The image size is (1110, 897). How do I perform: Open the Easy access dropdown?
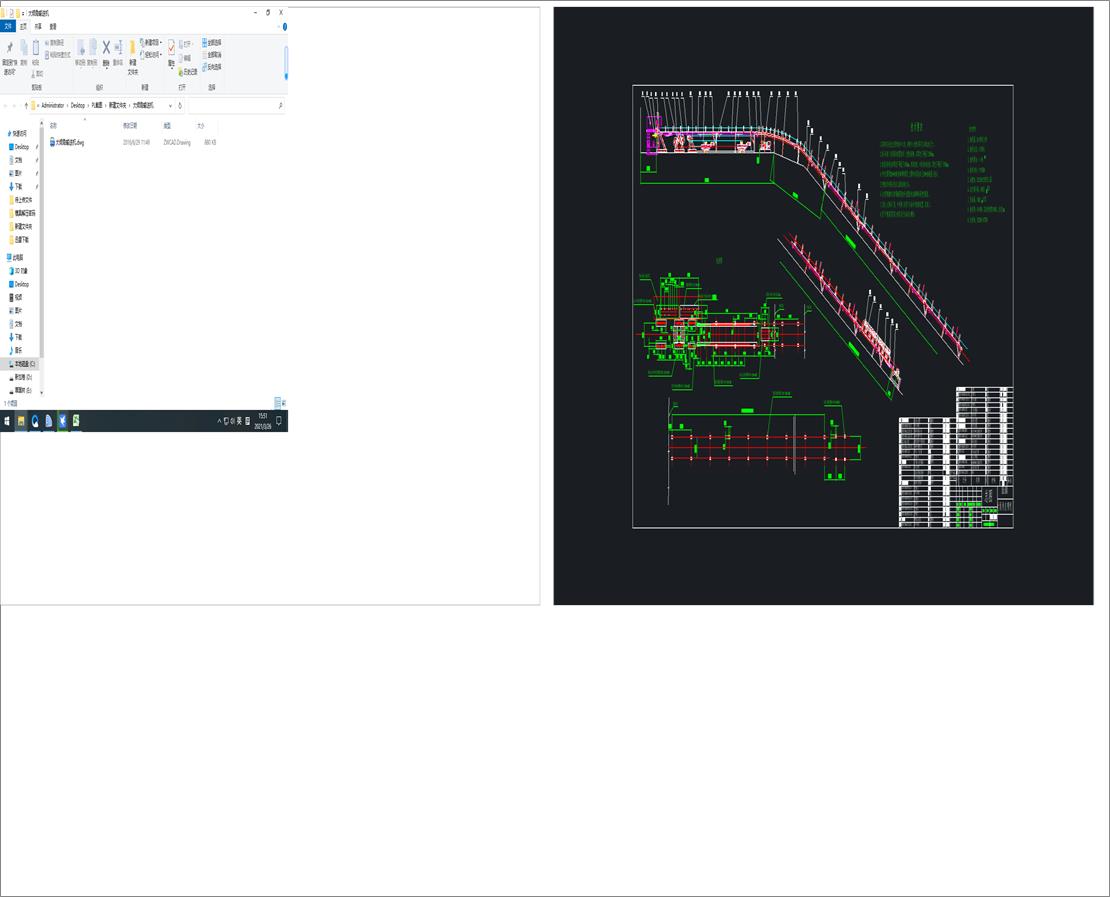(x=151, y=55)
